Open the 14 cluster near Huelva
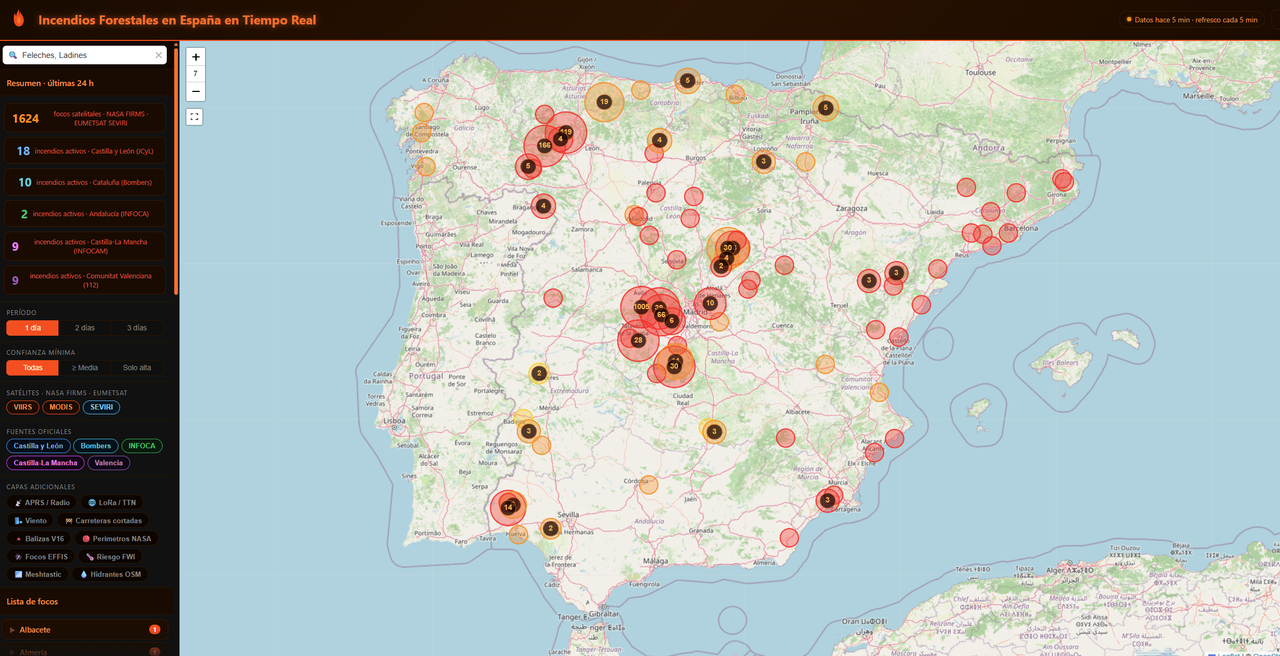This screenshot has height=656, width=1280. [x=508, y=507]
